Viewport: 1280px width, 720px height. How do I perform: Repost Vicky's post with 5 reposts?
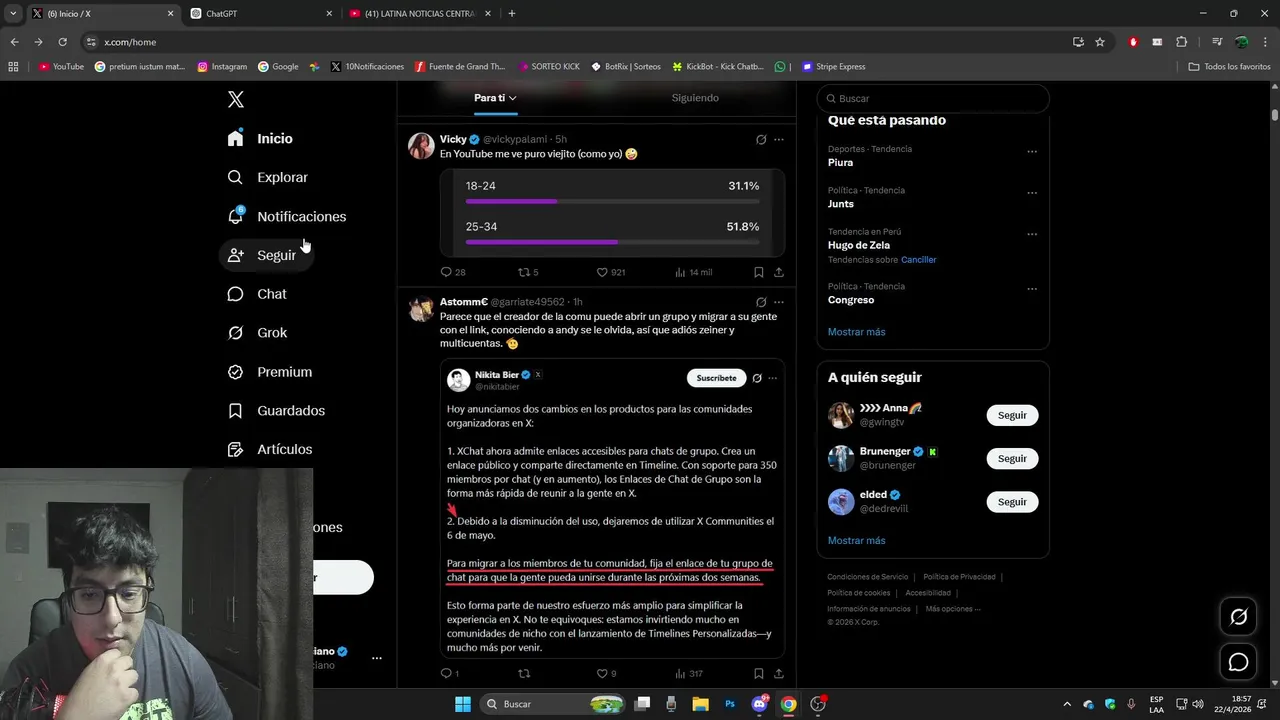pyautogui.click(x=528, y=272)
